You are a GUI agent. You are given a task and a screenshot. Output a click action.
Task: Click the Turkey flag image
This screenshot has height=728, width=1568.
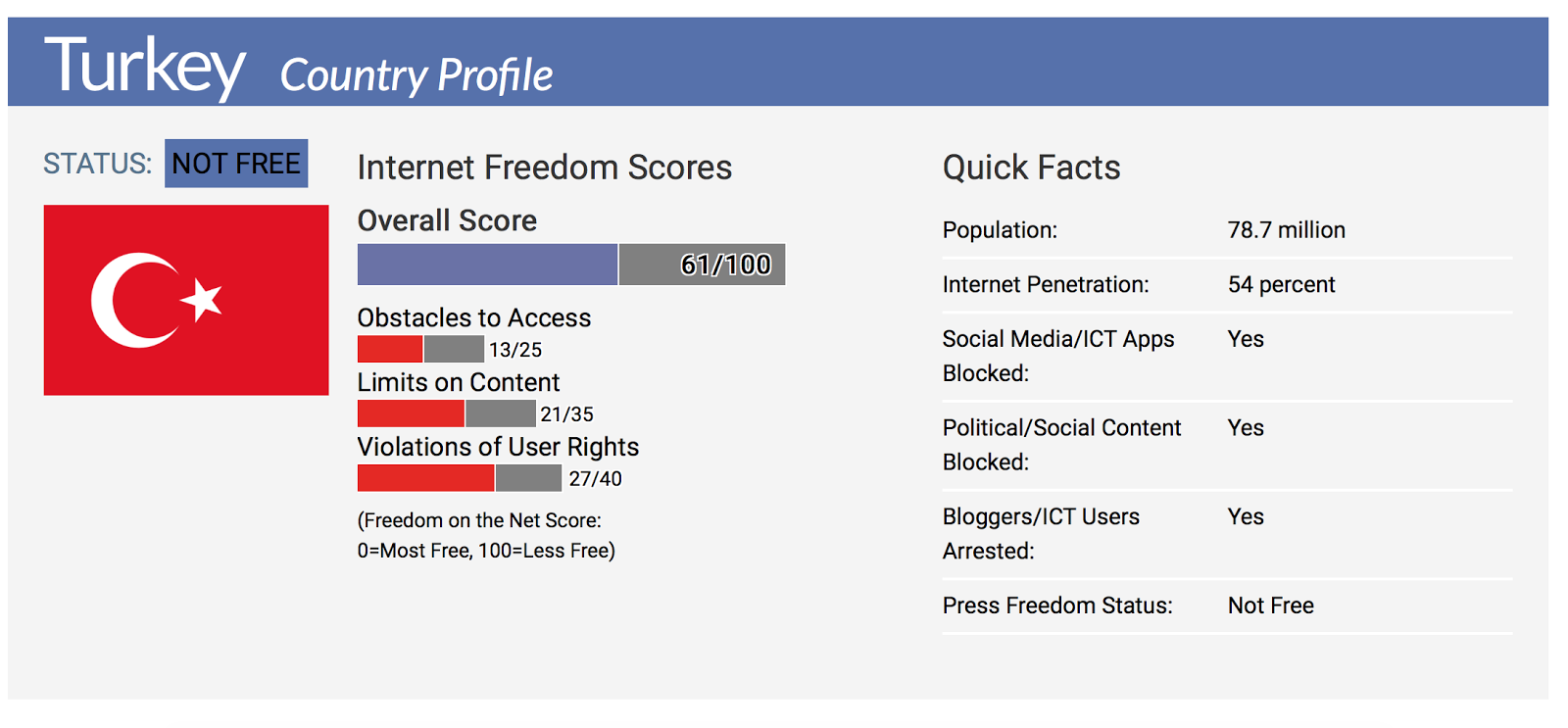pyautogui.click(x=186, y=300)
